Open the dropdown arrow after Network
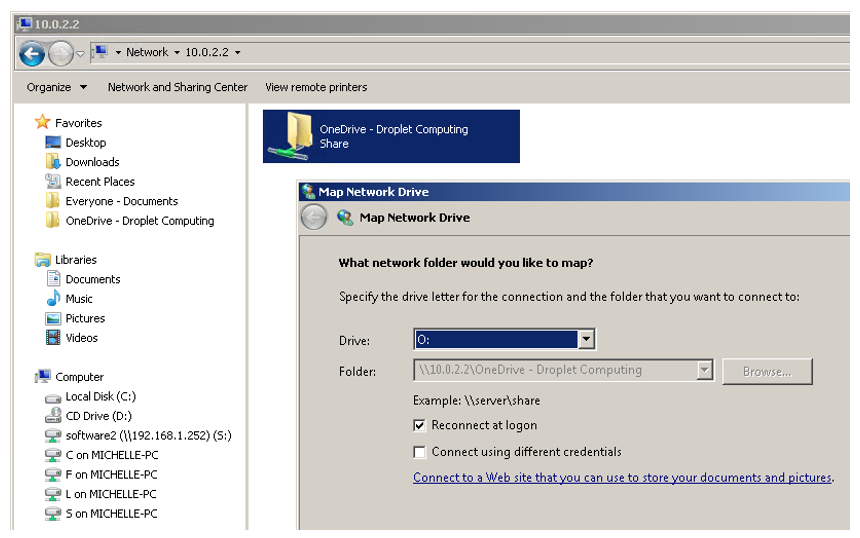Screen dimensions: 860x538 tap(177, 53)
